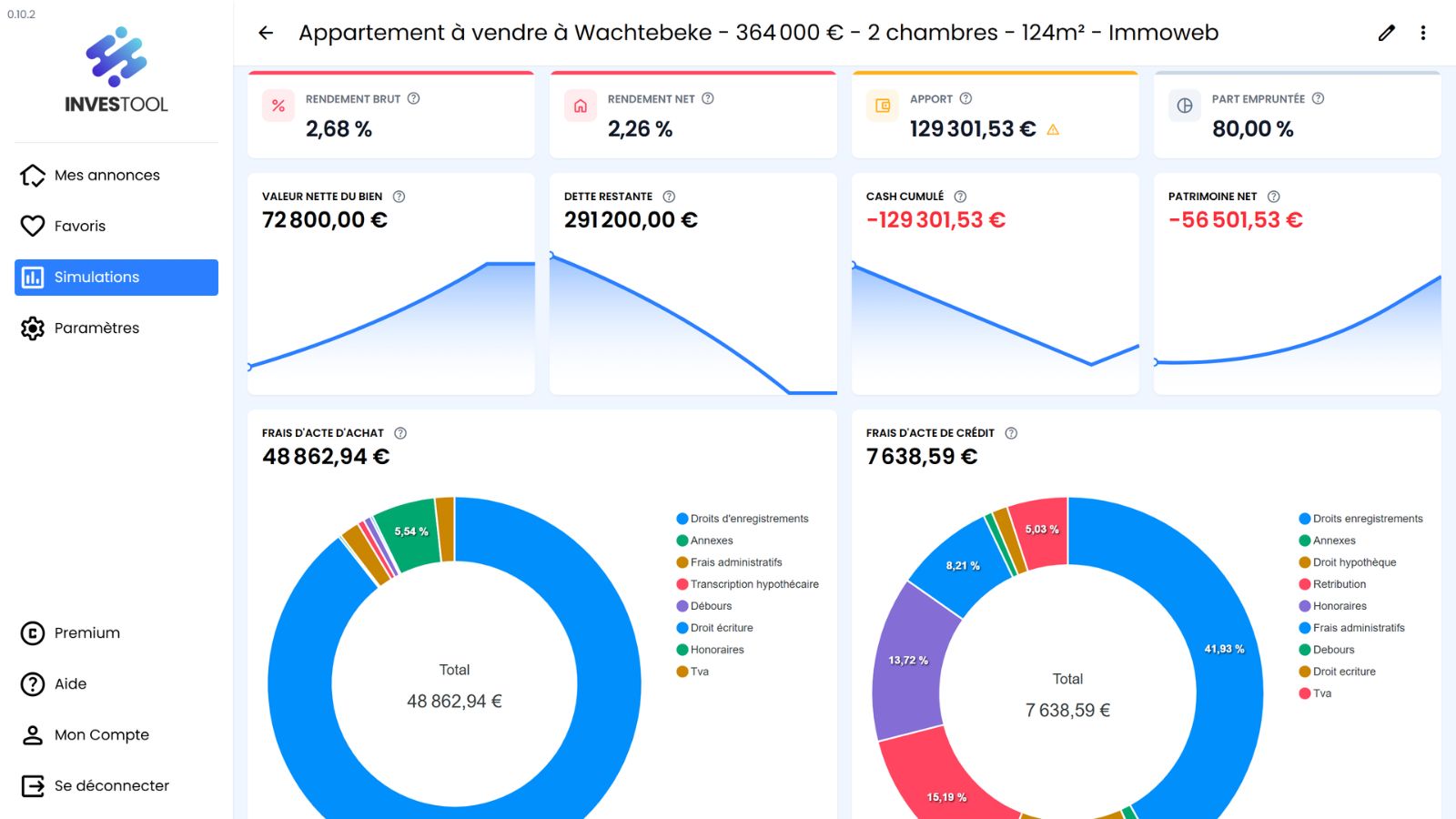The image size is (1456, 819).
Task: Click the Investool logo
Action: [116, 70]
